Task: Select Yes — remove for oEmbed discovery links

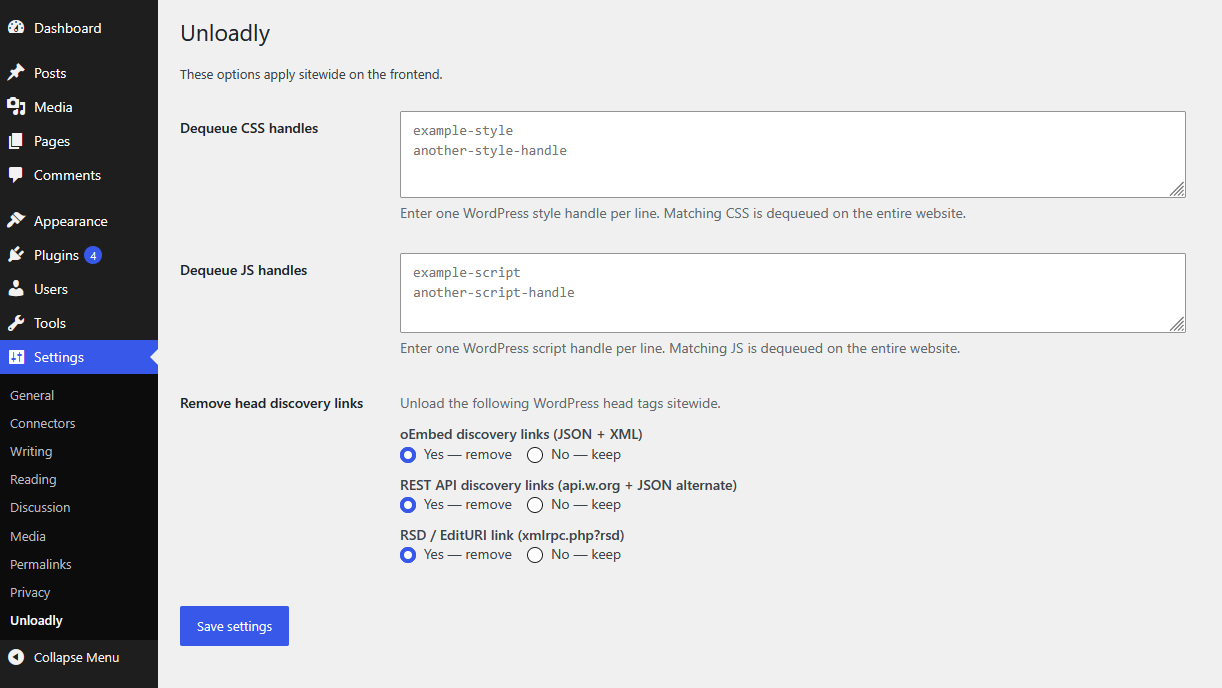Action: pyautogui.click(x=408, y=455)
